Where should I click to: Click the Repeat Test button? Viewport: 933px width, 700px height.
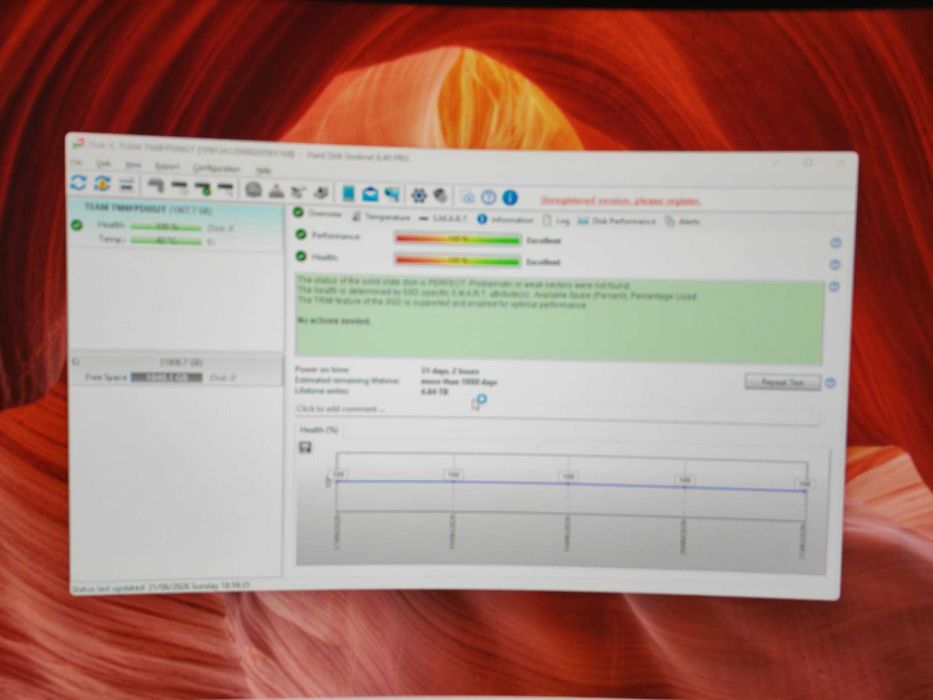782,382
